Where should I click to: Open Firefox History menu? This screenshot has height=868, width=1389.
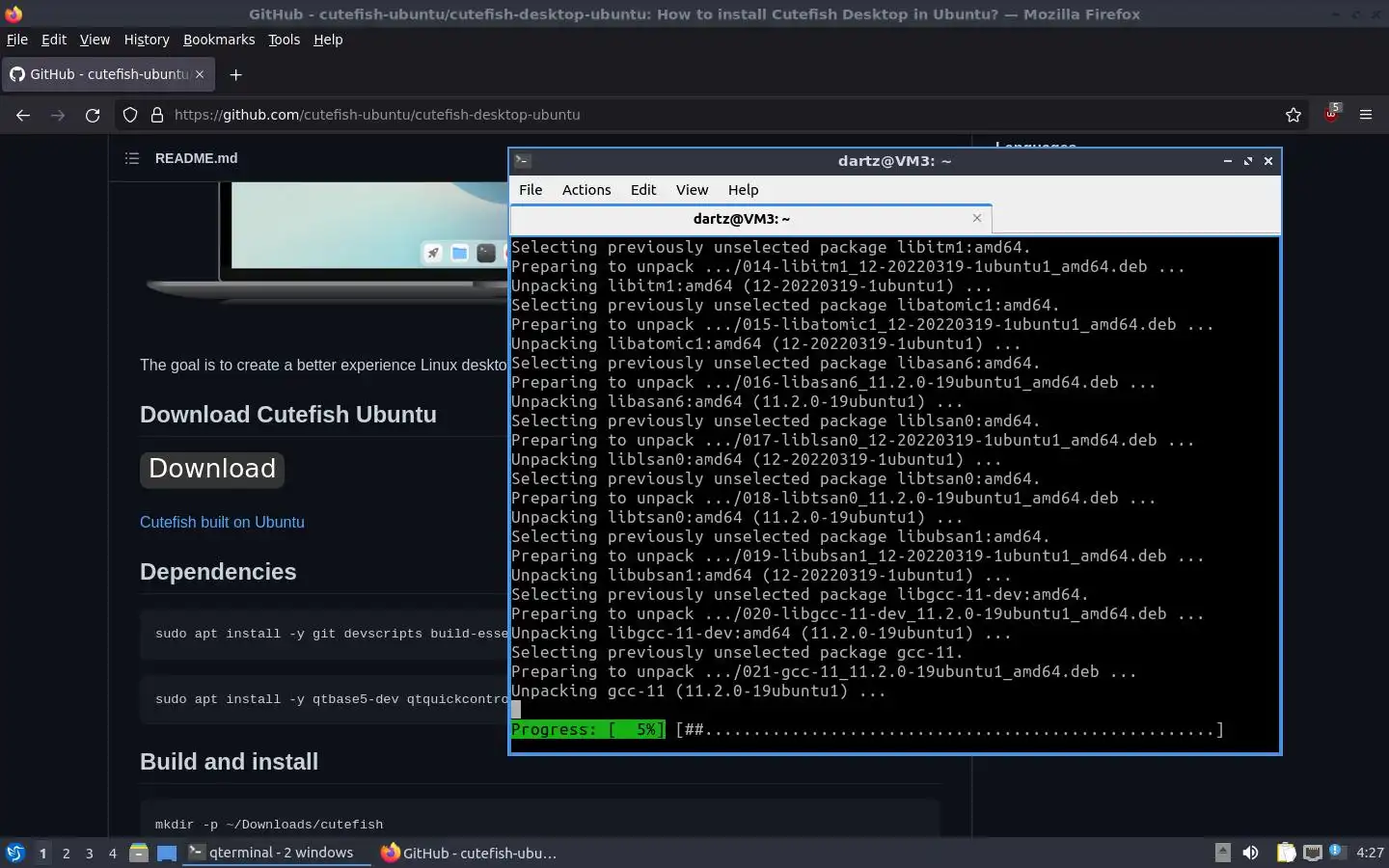147,40
